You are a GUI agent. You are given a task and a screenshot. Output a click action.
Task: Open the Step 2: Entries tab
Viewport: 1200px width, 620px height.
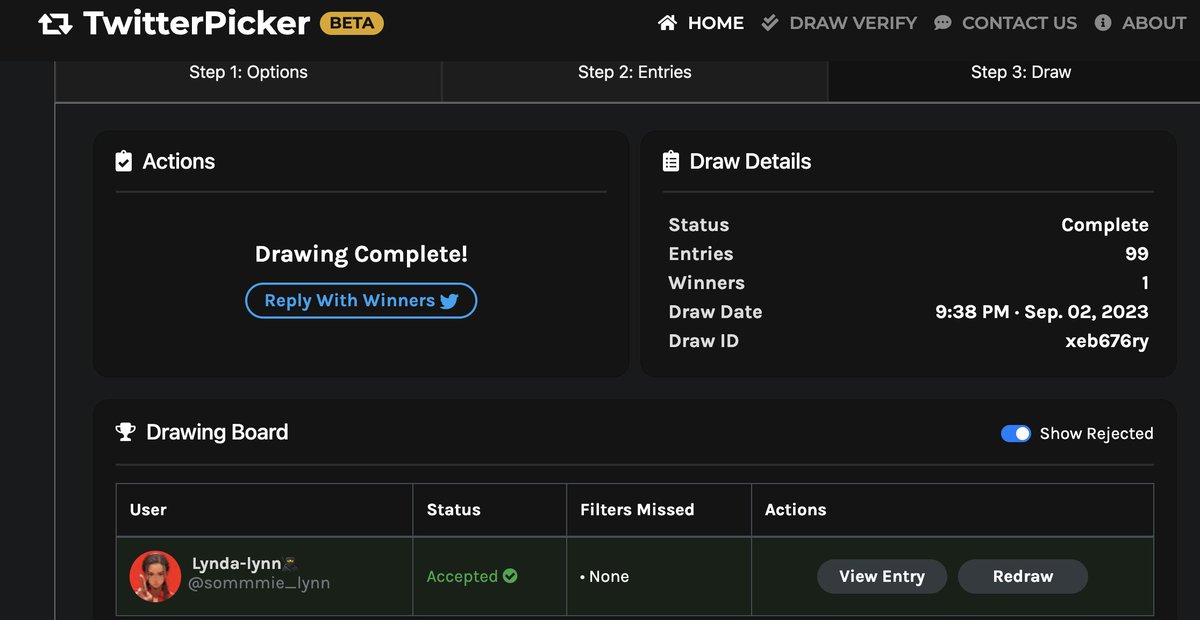634,72
